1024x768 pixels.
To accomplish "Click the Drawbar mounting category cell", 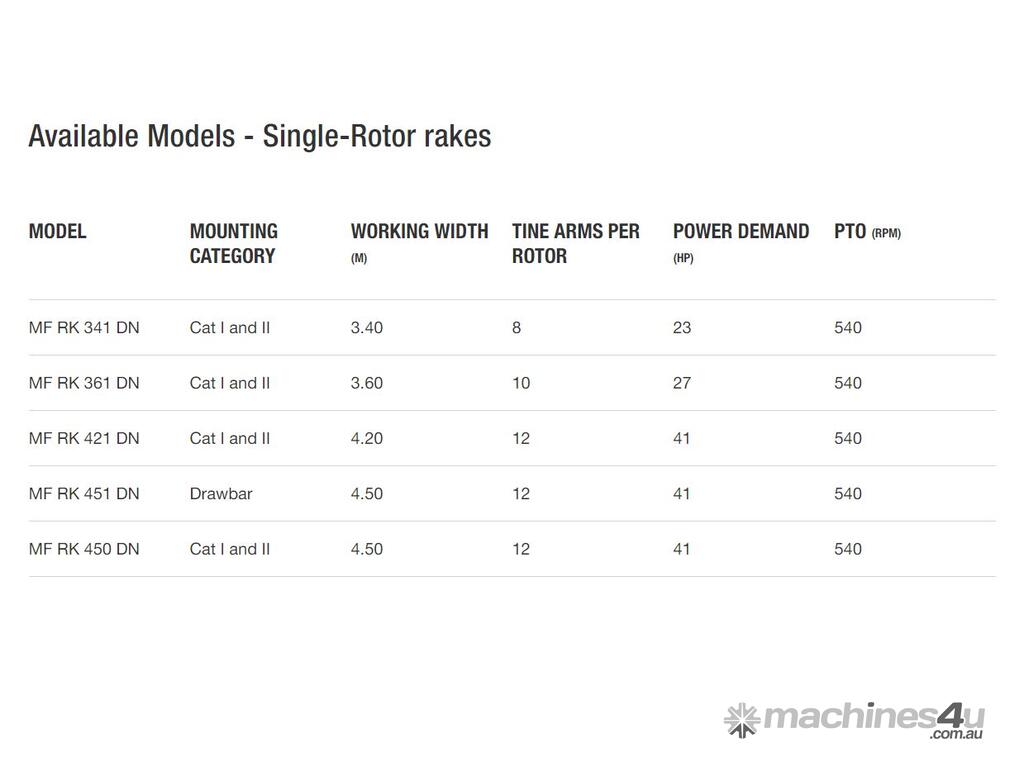I will (x=221, y=493).
